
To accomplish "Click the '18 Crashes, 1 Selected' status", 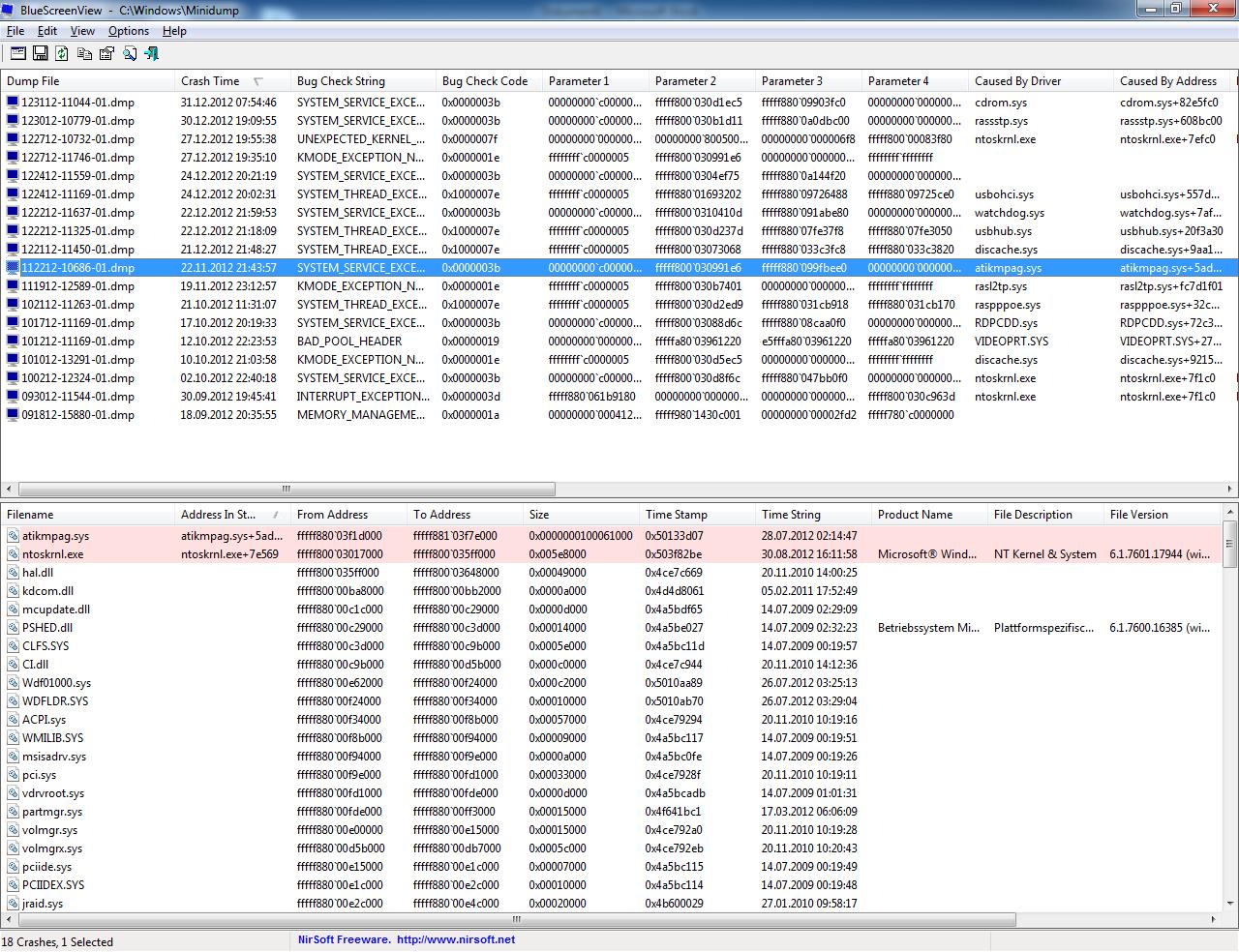I will coord(57,942).
